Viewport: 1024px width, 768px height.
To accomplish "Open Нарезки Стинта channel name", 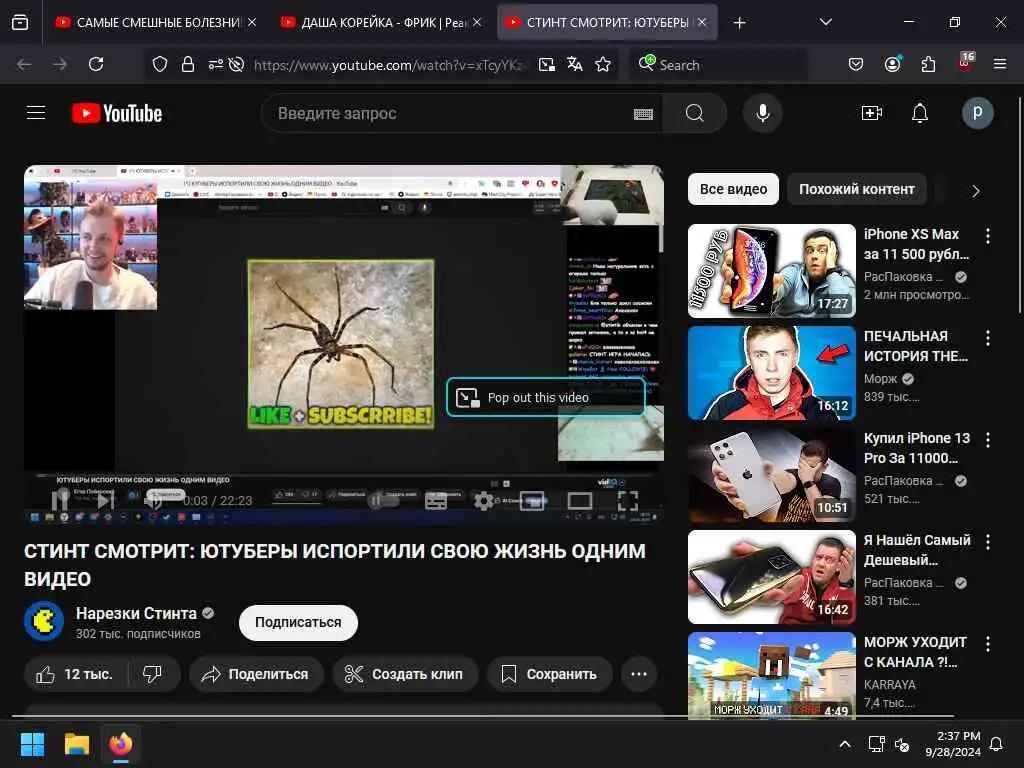I will [x=136, y=613].
